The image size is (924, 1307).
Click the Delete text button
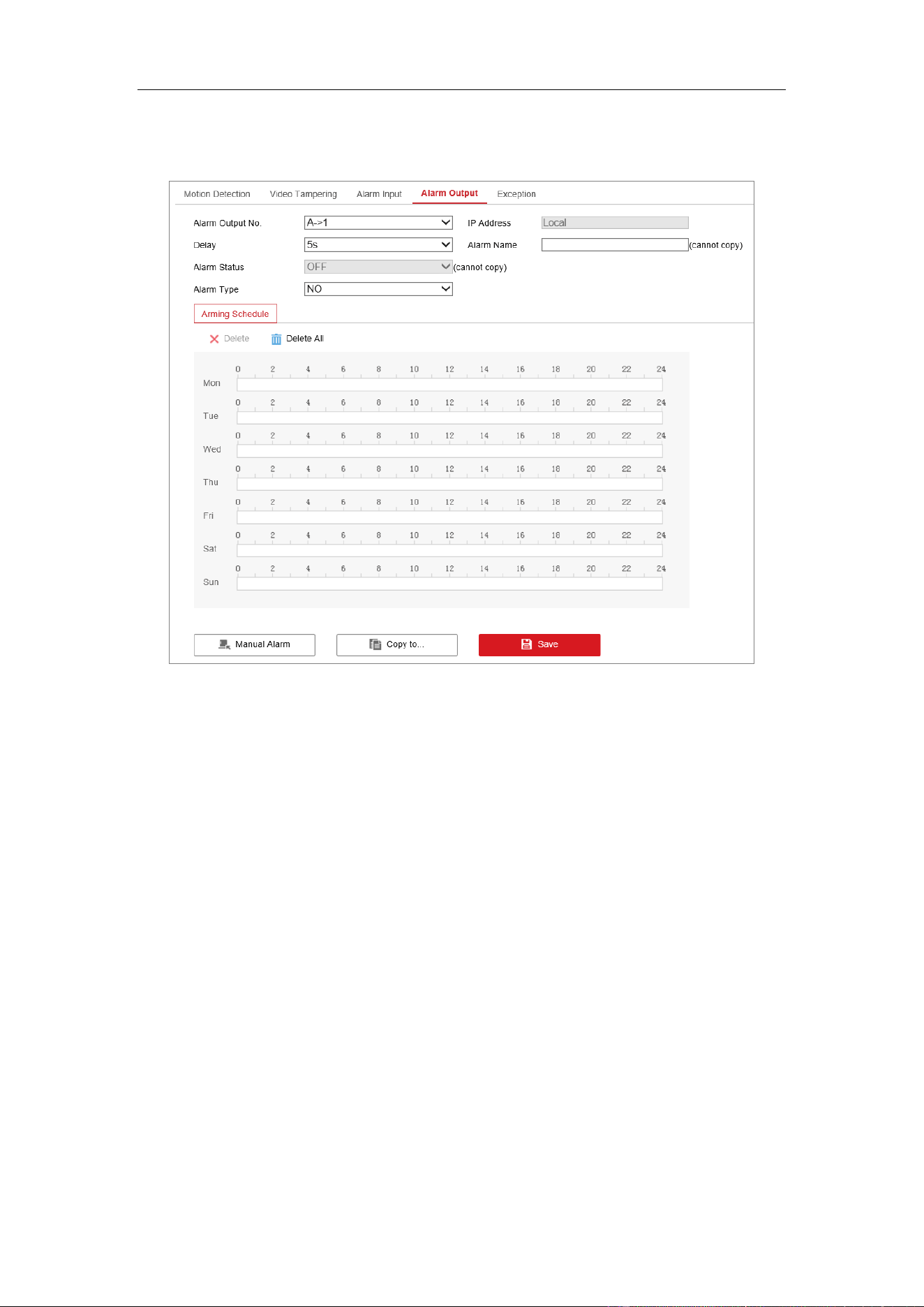(237, 339)
